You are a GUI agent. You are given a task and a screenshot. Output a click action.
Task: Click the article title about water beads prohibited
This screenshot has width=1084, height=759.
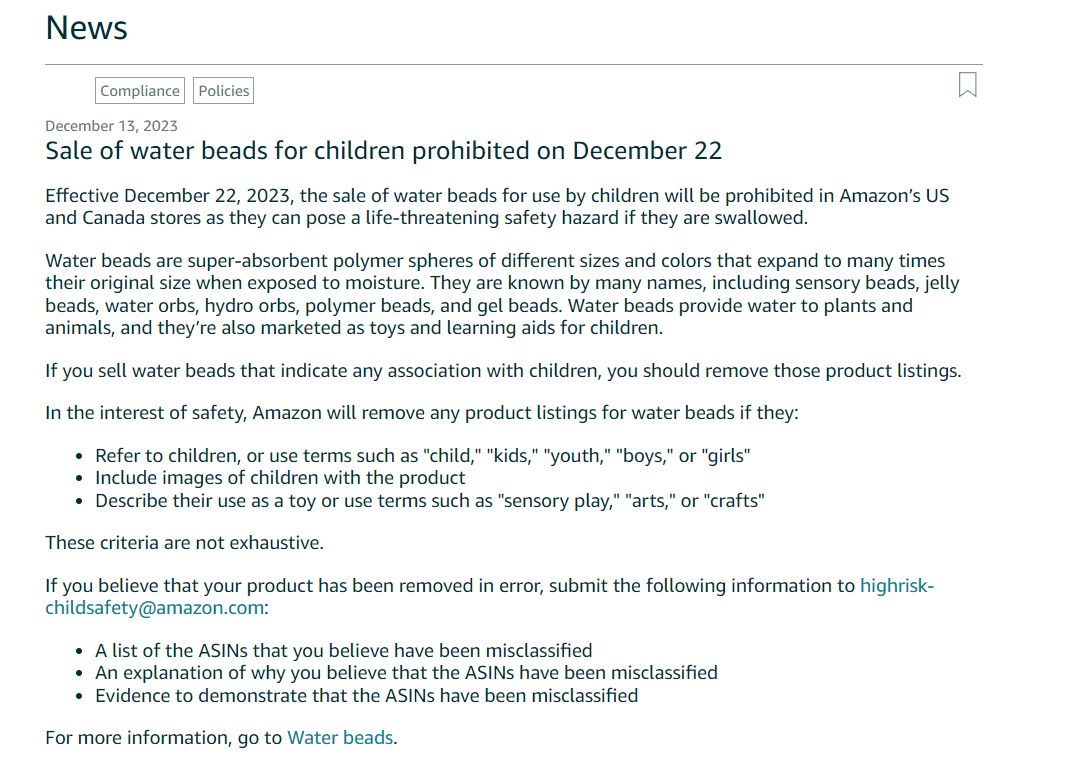(384, 151)
